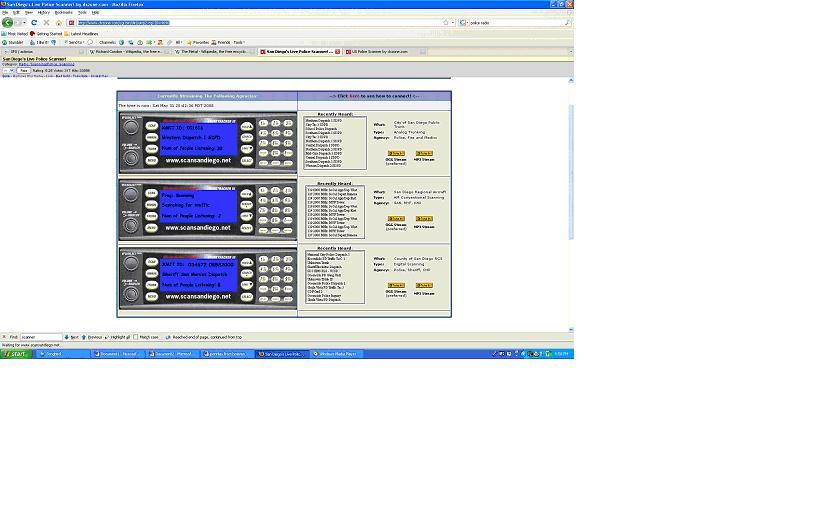
Task: Open the Most Visited bookmarks folder
Action: (x=14, y=34)
